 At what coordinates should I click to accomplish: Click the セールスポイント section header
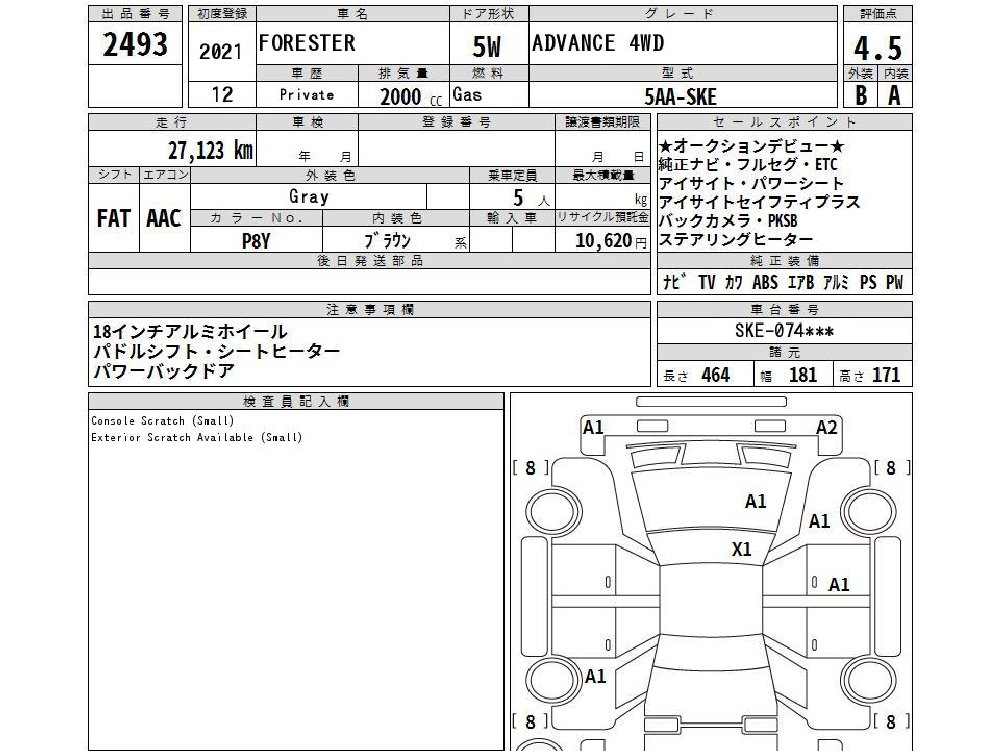(x=785, y=122)
